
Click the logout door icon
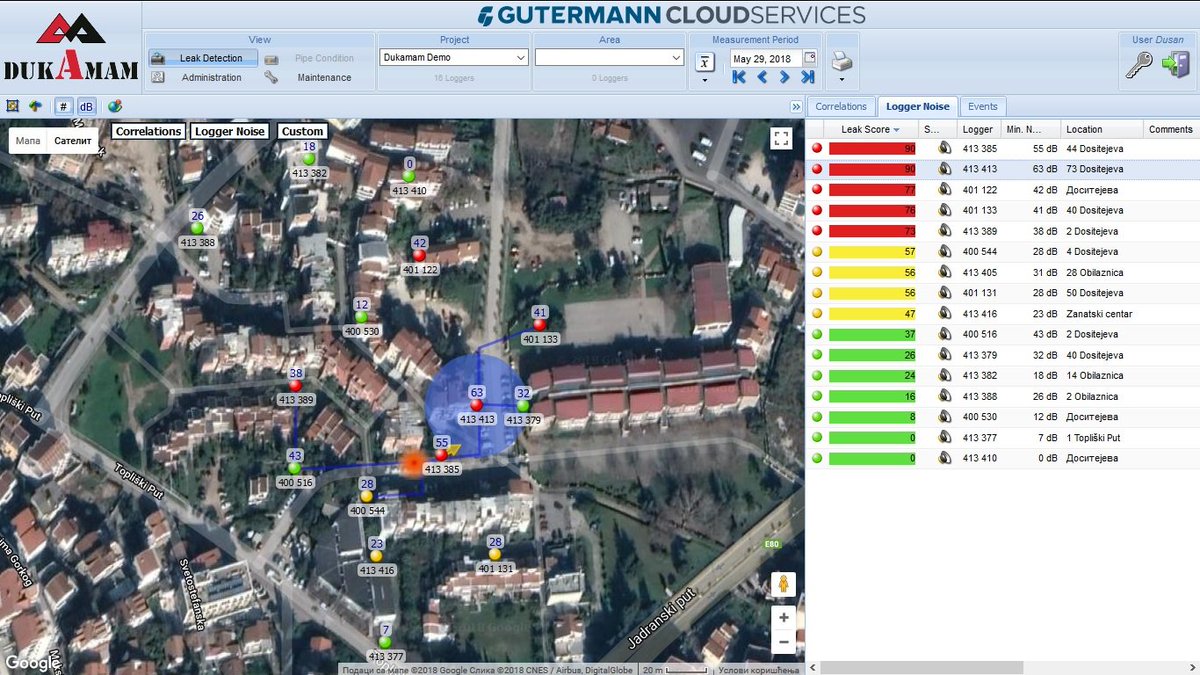click(x=1174, y=65)
